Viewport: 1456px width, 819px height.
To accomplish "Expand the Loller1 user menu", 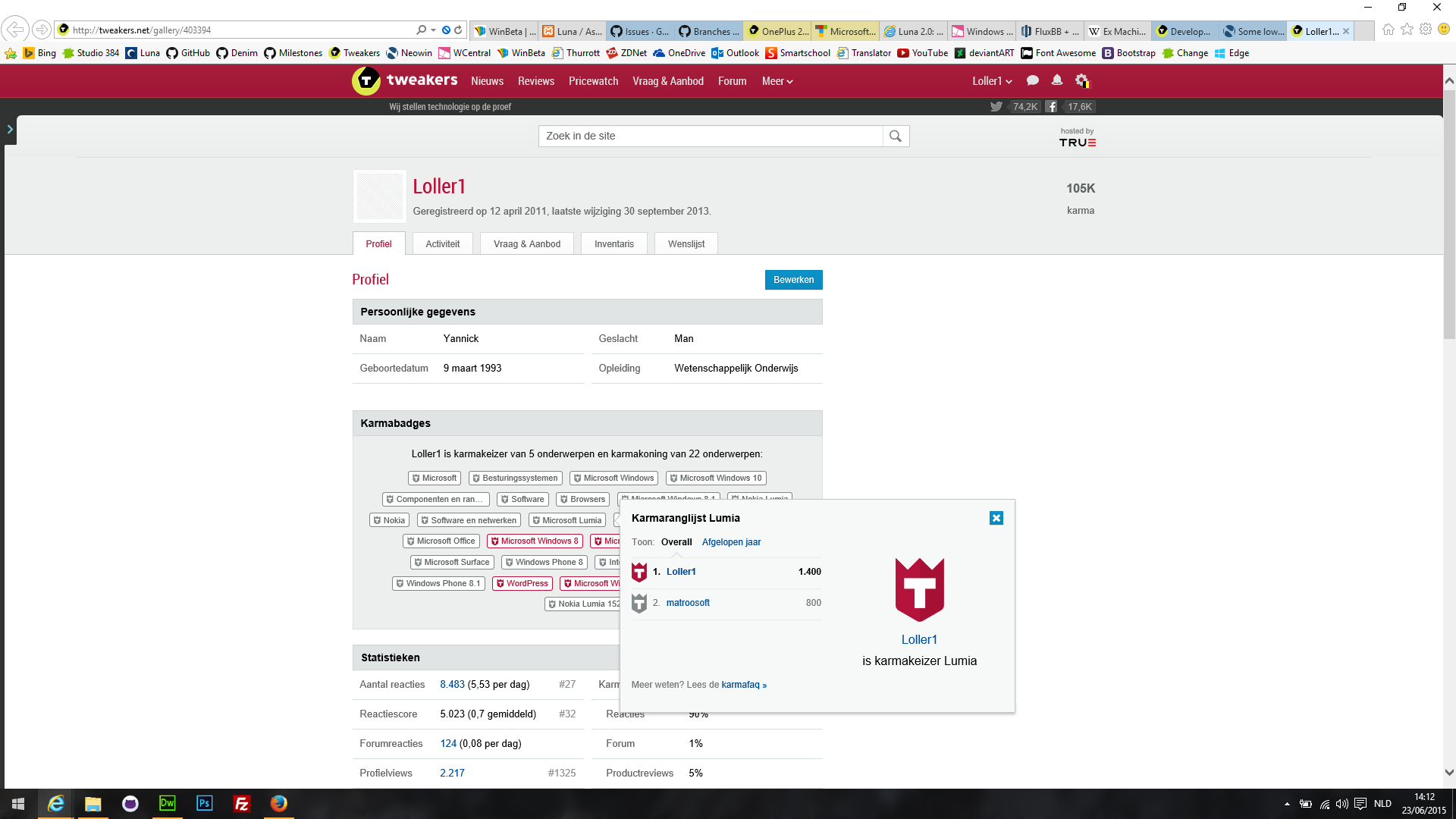I will click(992, 81).
